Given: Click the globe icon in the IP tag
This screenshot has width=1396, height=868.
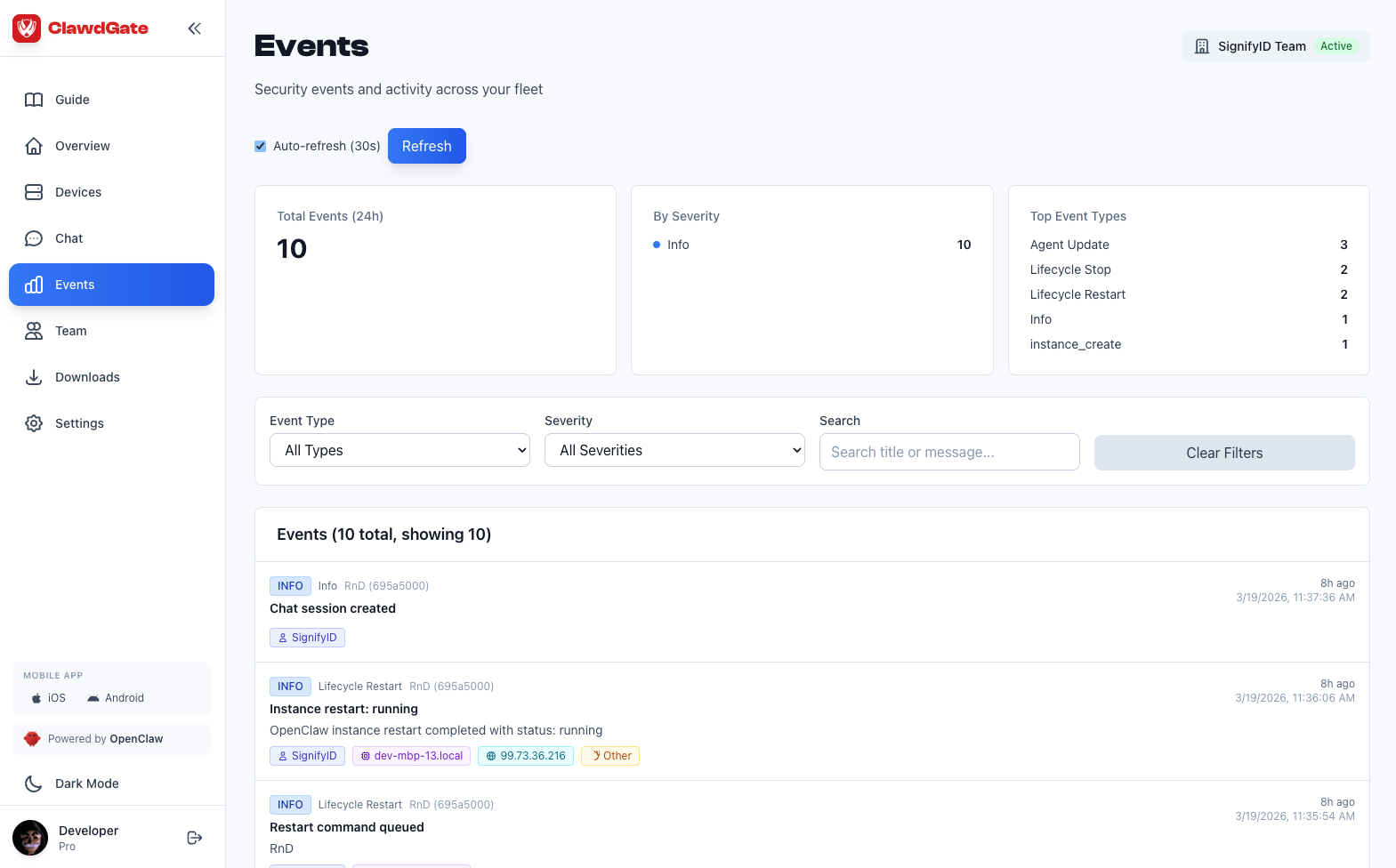Looking at the screenshot, I should (491, 756).
